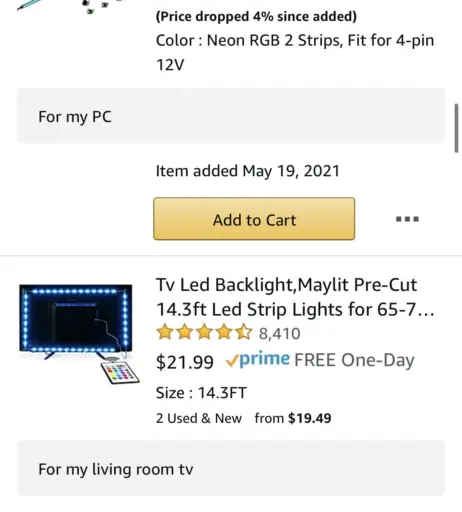Viewport: 462px width, 512px height.
Task: Tap the 'FREE One-Day' delivery label
Action: (x=354, y=360)
